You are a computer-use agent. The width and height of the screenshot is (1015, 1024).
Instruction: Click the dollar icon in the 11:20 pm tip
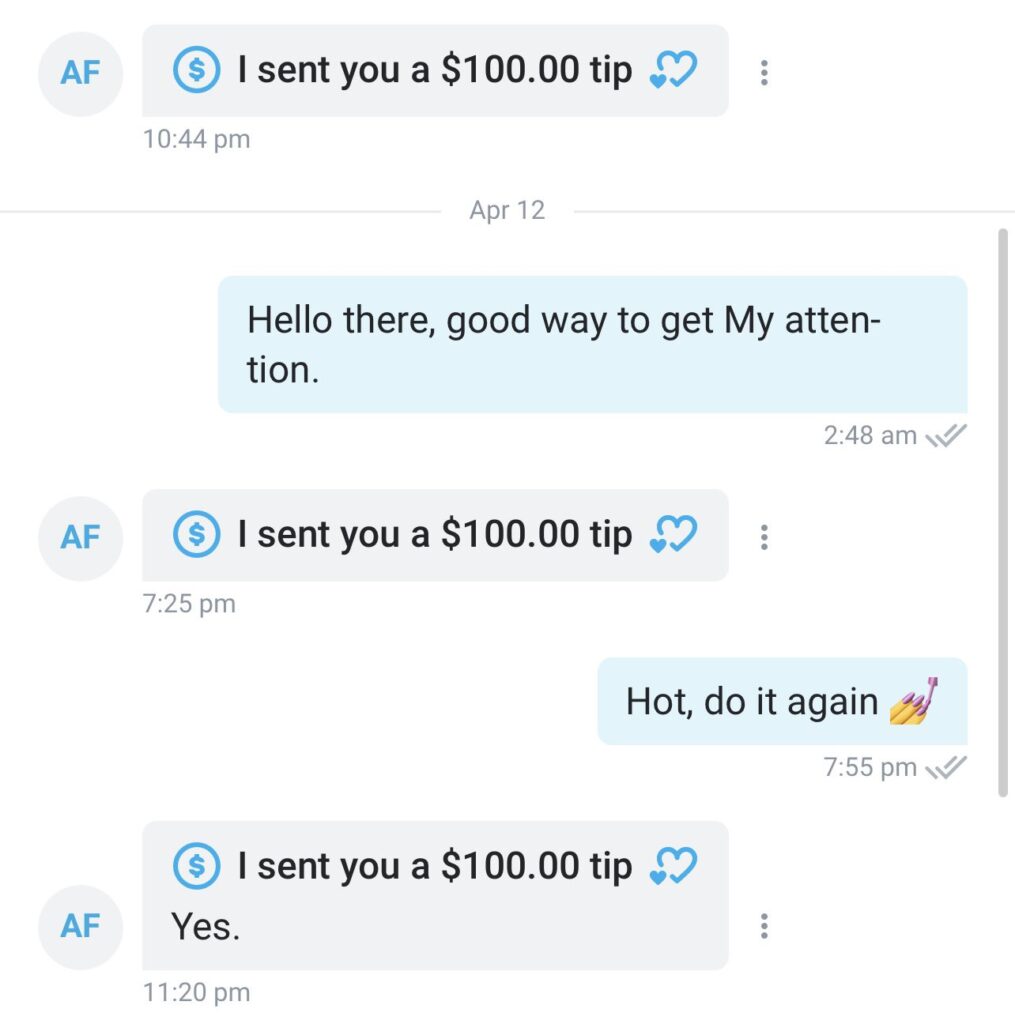tap(196, 865)
